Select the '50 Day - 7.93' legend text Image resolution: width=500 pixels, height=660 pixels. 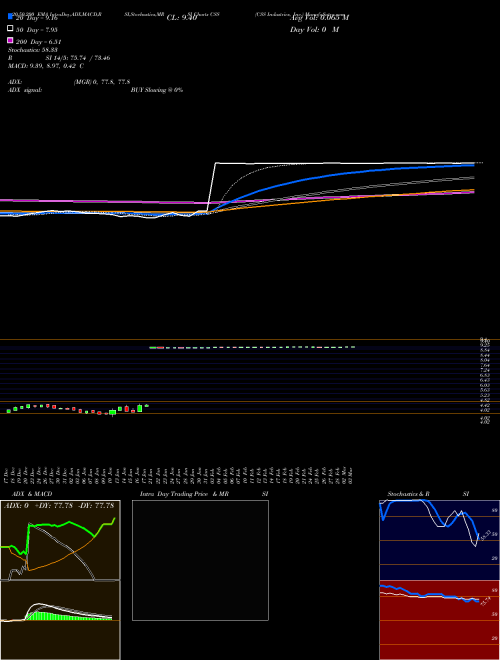click(37, 29)
